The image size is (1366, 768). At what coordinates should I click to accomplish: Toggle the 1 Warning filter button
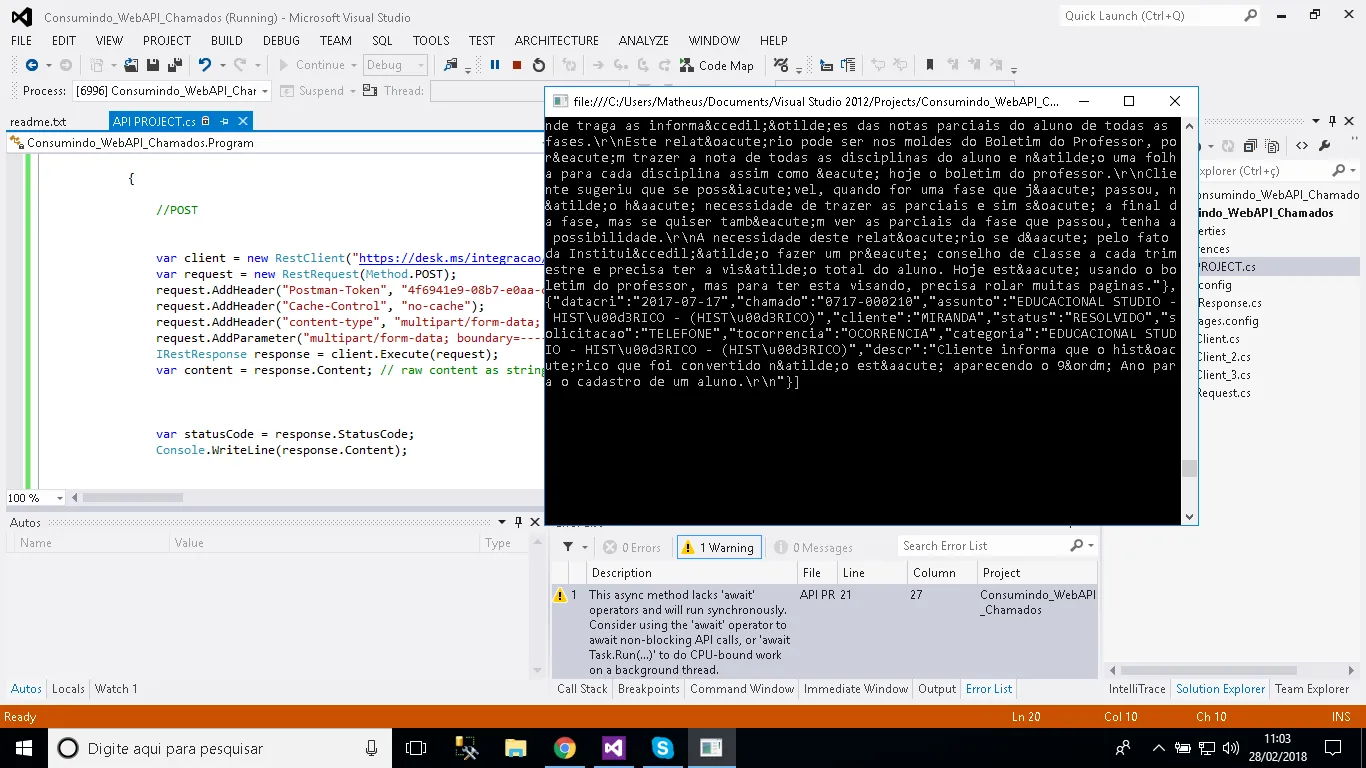pos(718,547)
